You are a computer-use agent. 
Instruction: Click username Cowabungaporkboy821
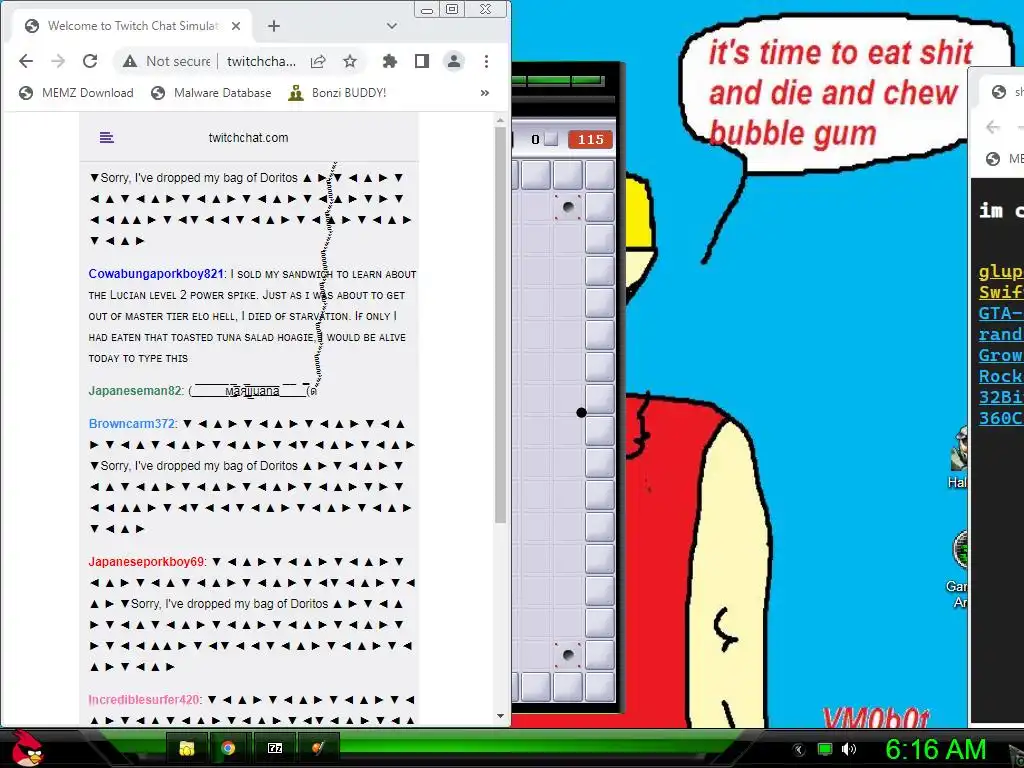(156, 274)
